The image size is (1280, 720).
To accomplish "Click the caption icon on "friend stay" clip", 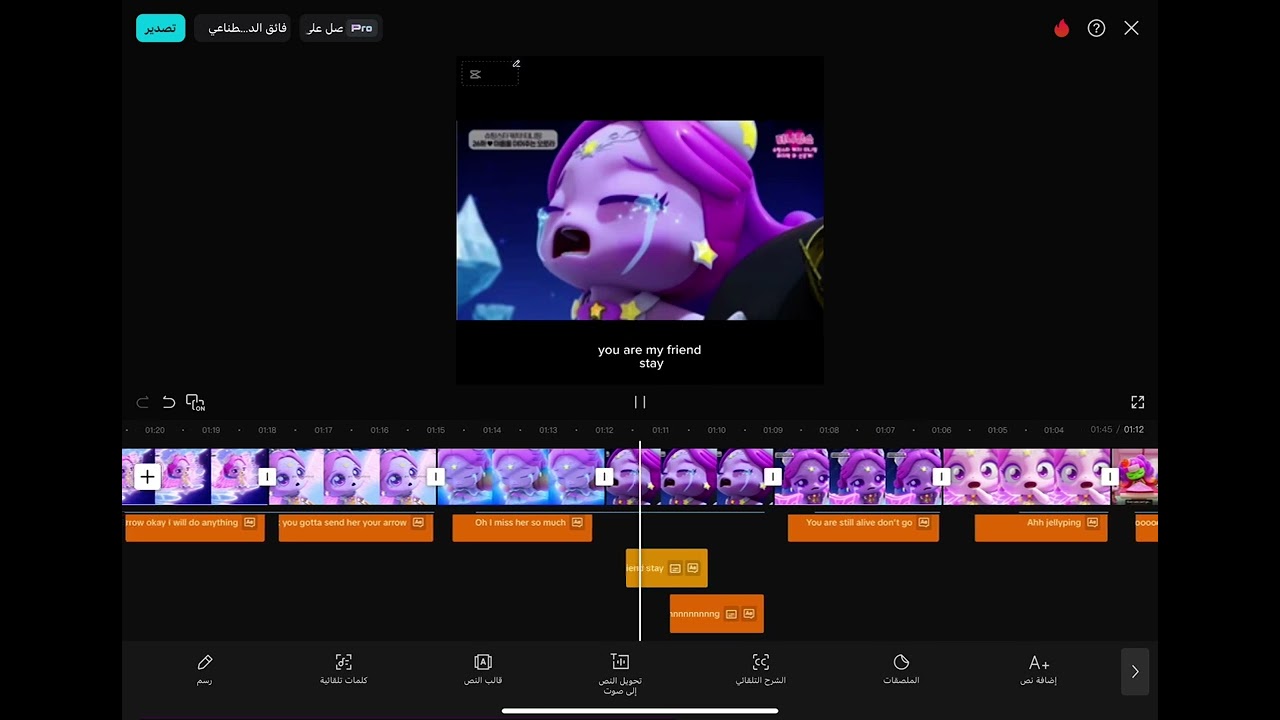I will point(676,568).
